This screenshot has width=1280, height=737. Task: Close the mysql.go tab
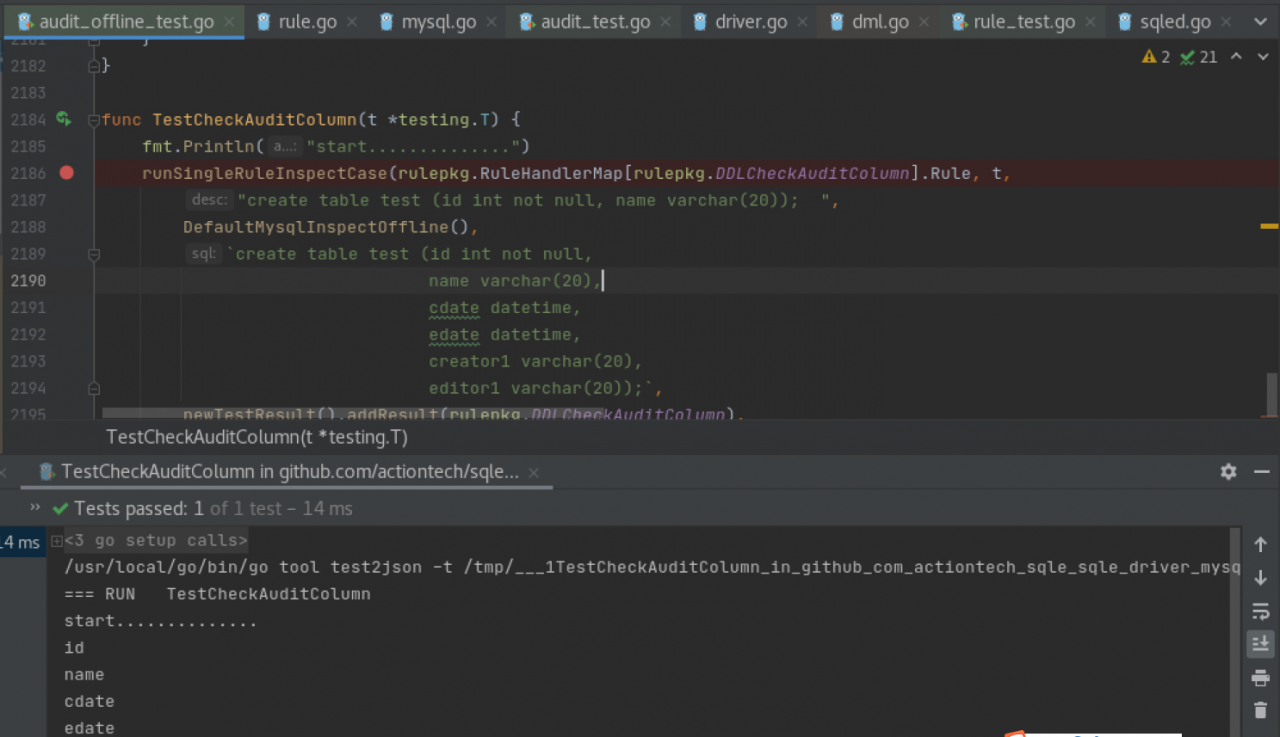[x=493, y=21]
